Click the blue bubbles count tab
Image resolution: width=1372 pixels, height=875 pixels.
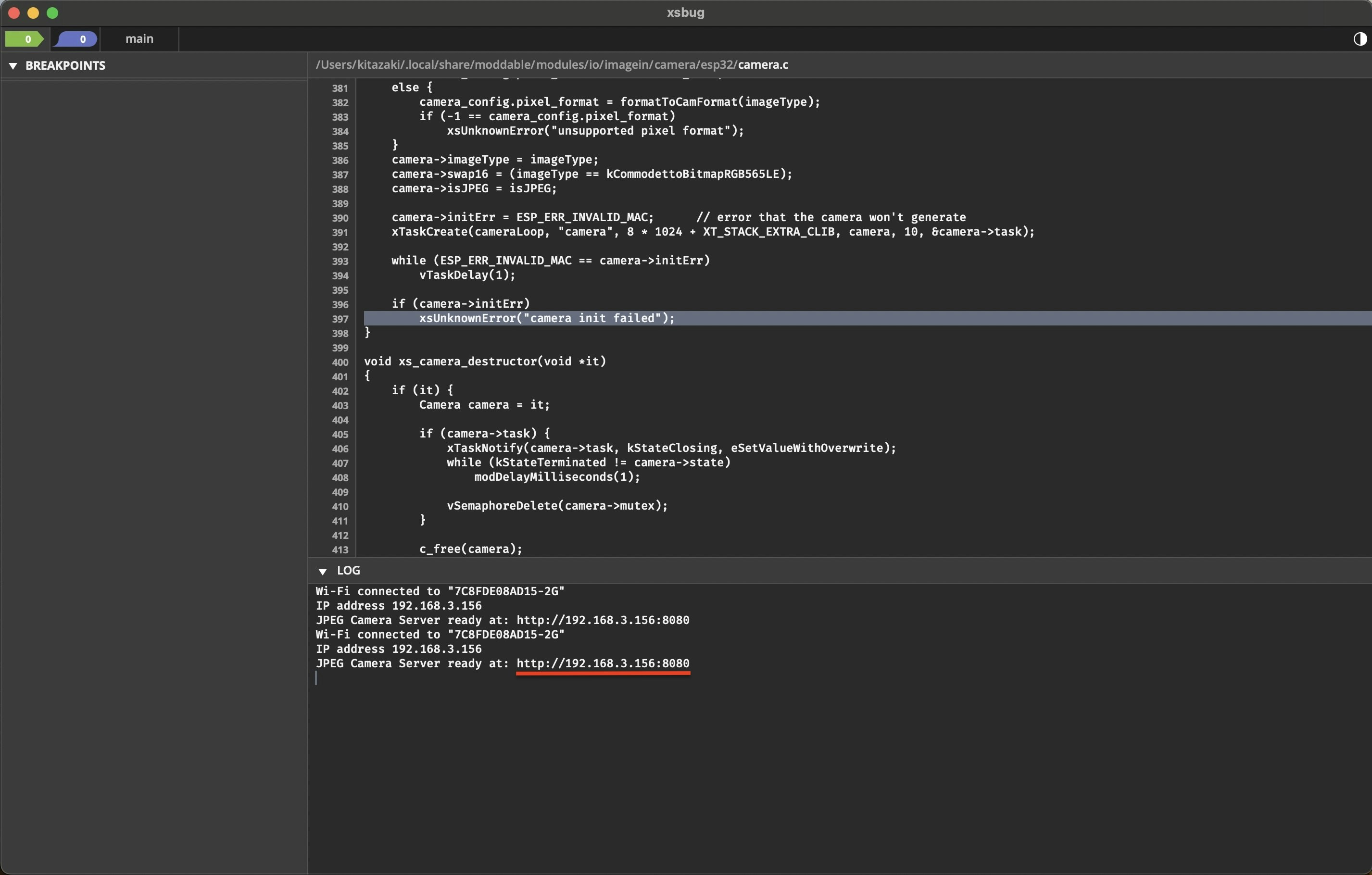coord(76,39)
